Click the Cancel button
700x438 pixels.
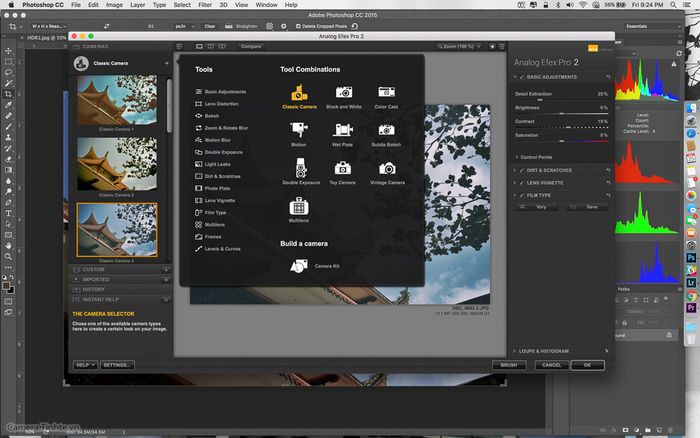[551, 365]
